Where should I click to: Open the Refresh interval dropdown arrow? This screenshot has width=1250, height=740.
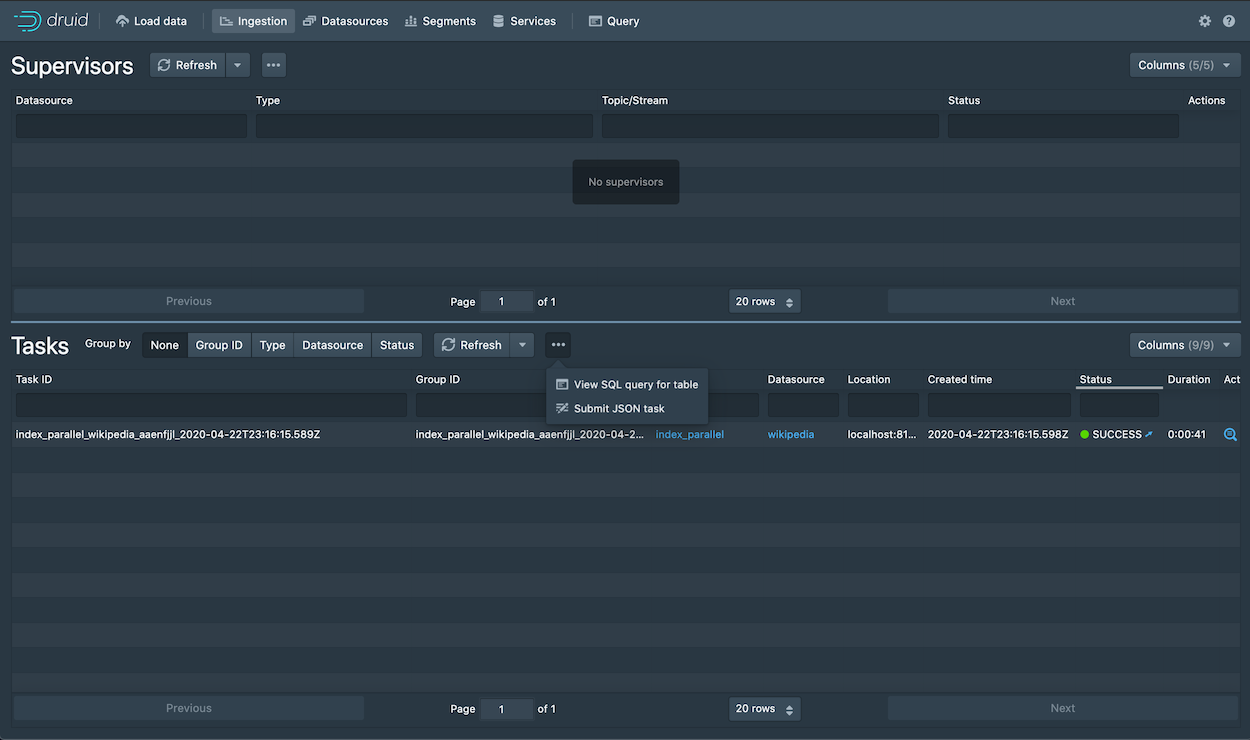pyautogui.click(x=237, y=64)
